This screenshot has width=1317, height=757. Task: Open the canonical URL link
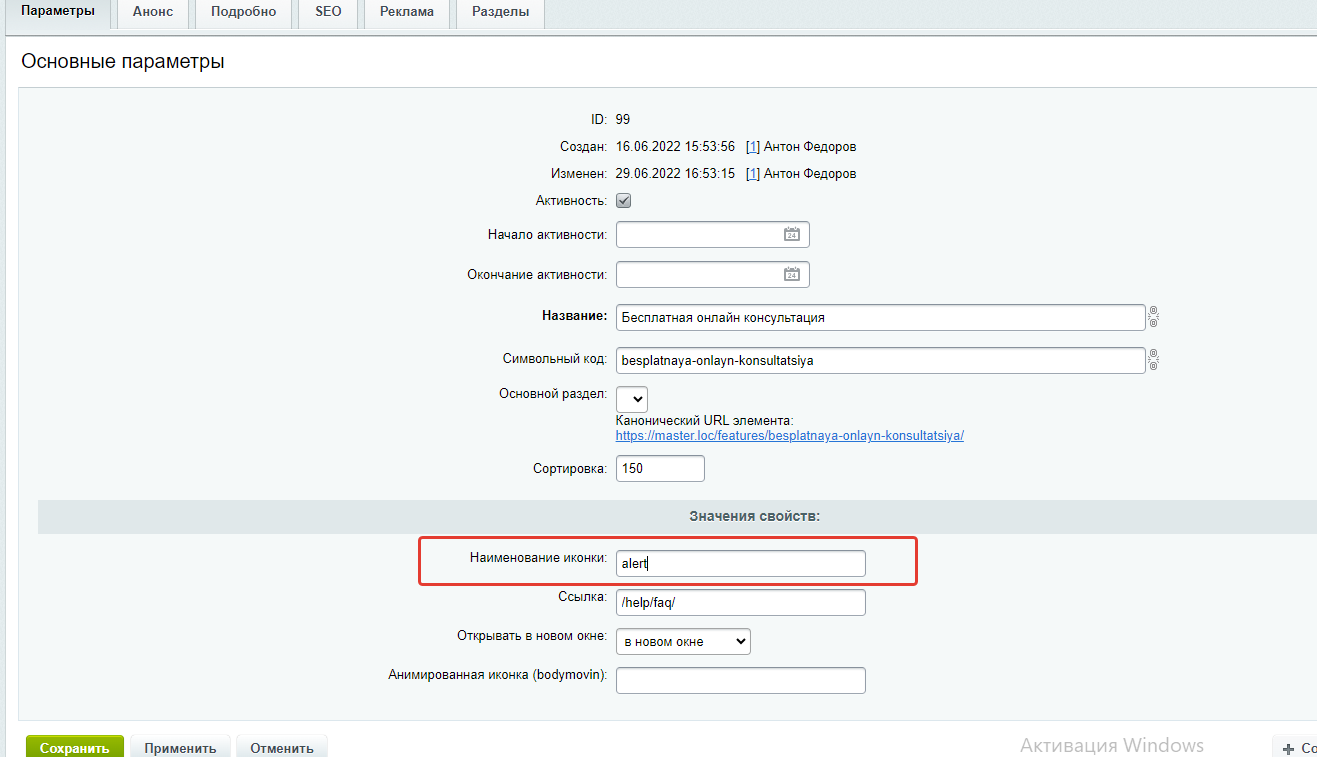point(790,435)
